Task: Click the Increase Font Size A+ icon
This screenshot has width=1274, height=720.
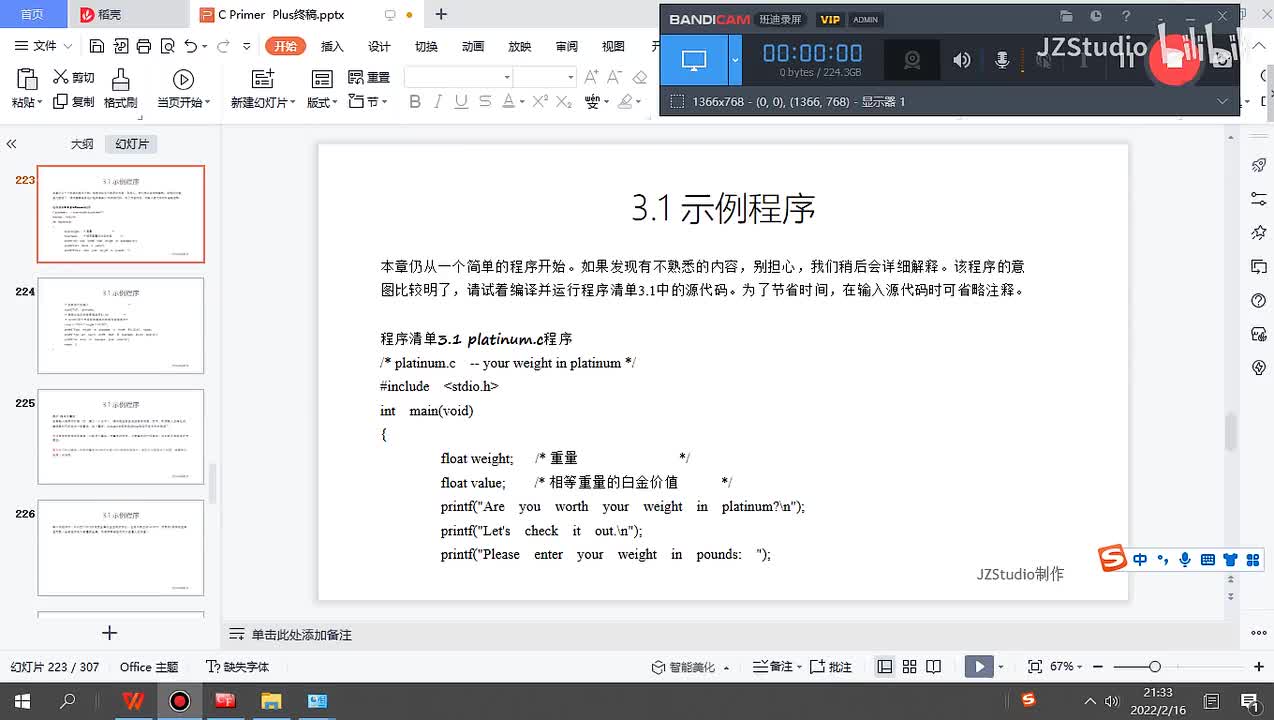Action: point(591,78)
